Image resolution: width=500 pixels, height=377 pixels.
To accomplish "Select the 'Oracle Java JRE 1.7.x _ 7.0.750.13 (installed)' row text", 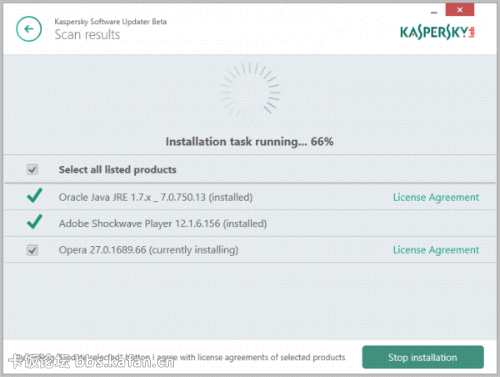I will coord(156,197).
